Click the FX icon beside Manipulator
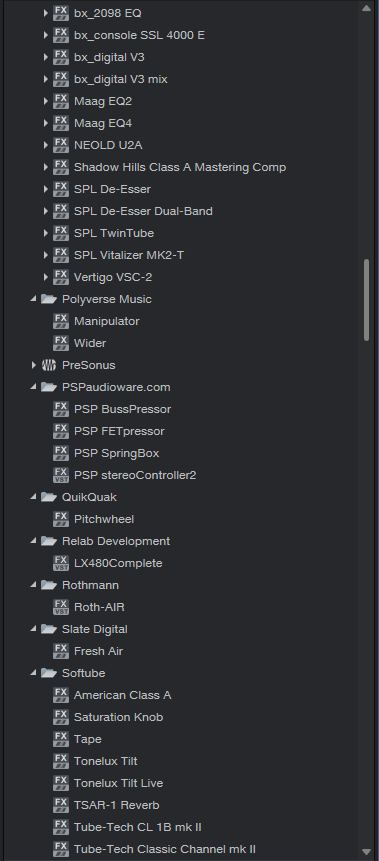Screen dimensions: 379x861 (61, 321)
